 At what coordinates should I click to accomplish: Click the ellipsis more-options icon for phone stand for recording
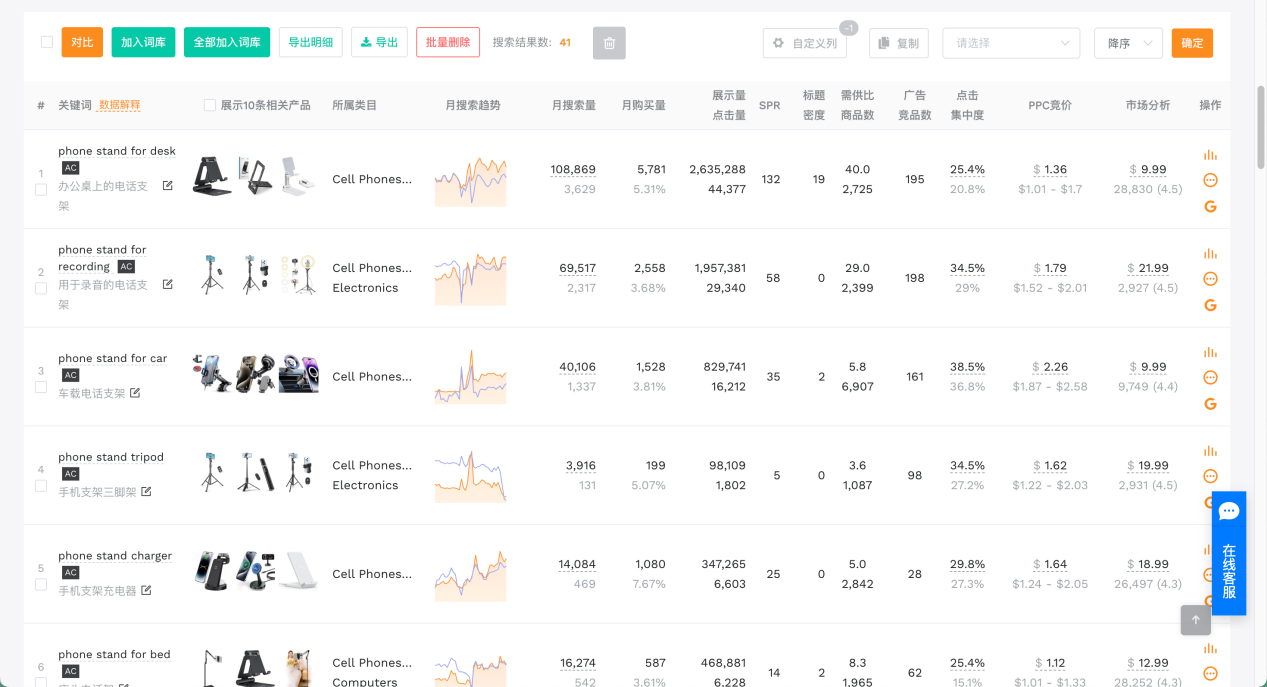click(x=1210, y=278)
